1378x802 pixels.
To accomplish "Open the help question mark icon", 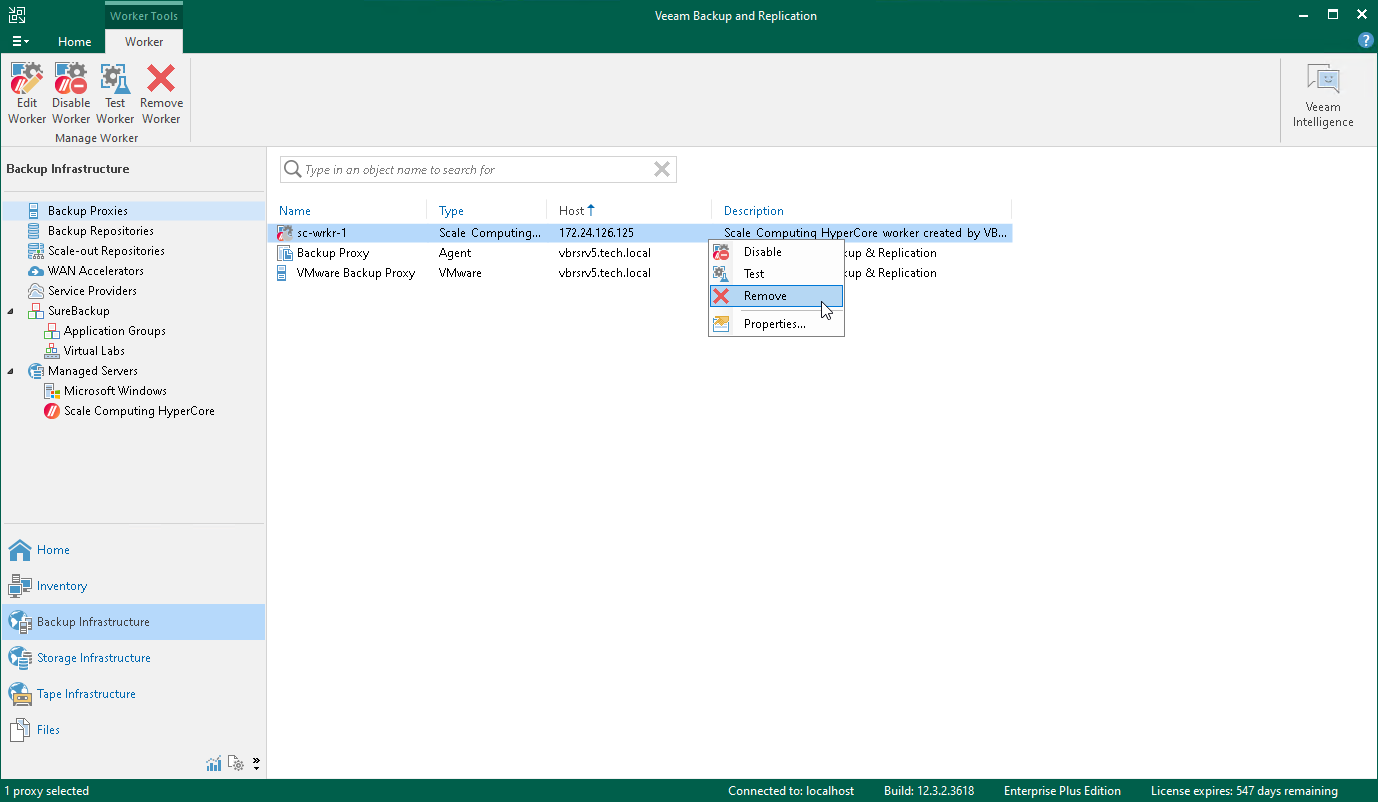I will click(1365, 41).
